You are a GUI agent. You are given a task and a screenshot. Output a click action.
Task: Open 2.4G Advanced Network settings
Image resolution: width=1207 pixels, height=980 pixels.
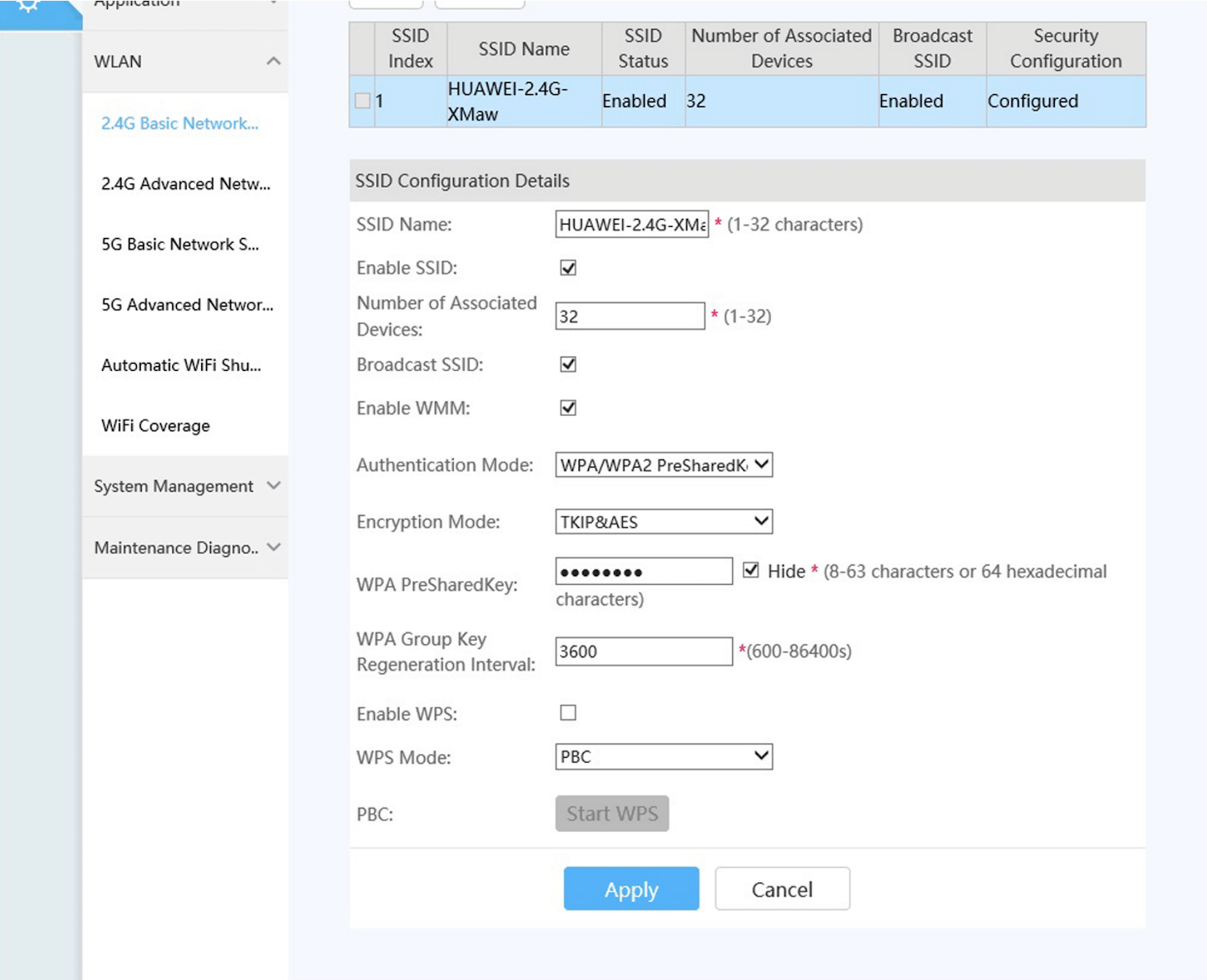click(185, 184)
